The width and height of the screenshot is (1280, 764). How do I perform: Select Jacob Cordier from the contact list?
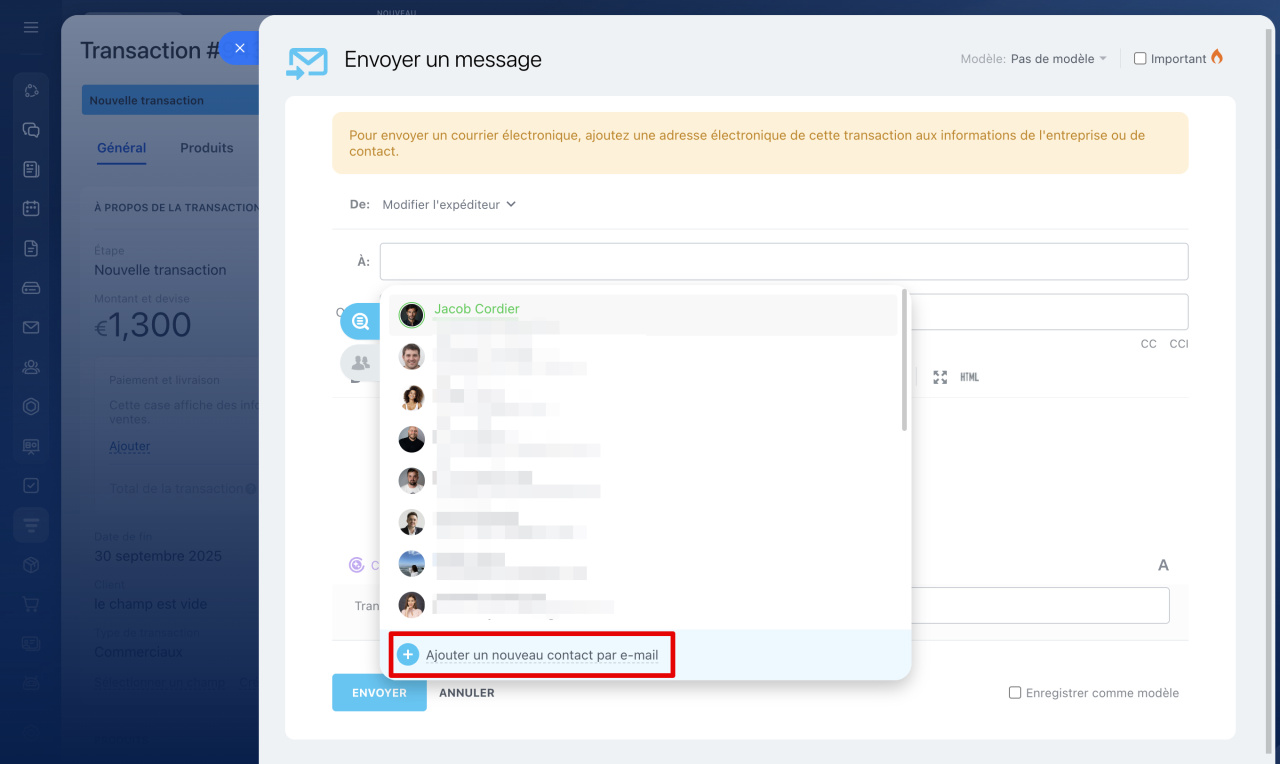point(476,310)
